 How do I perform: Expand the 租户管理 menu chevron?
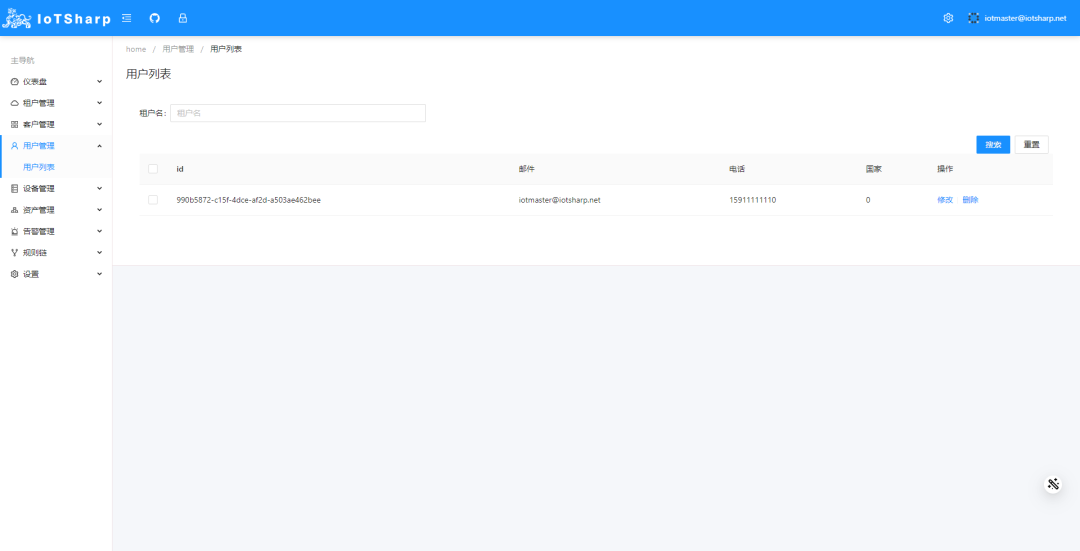[99, 103]
